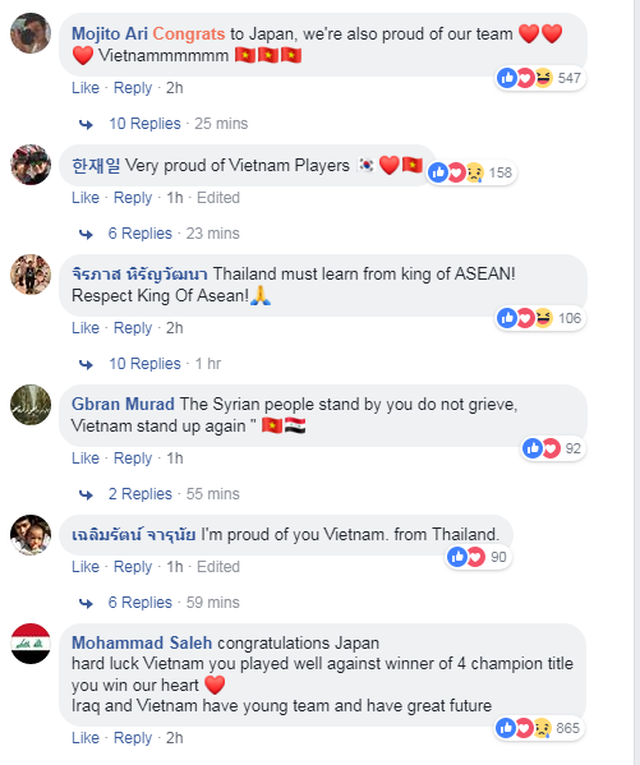Viewport: 640px width, 765px height.
Task: Like Gbran Murad's comment
Action: pyautogui.click(x=85, y=458)
